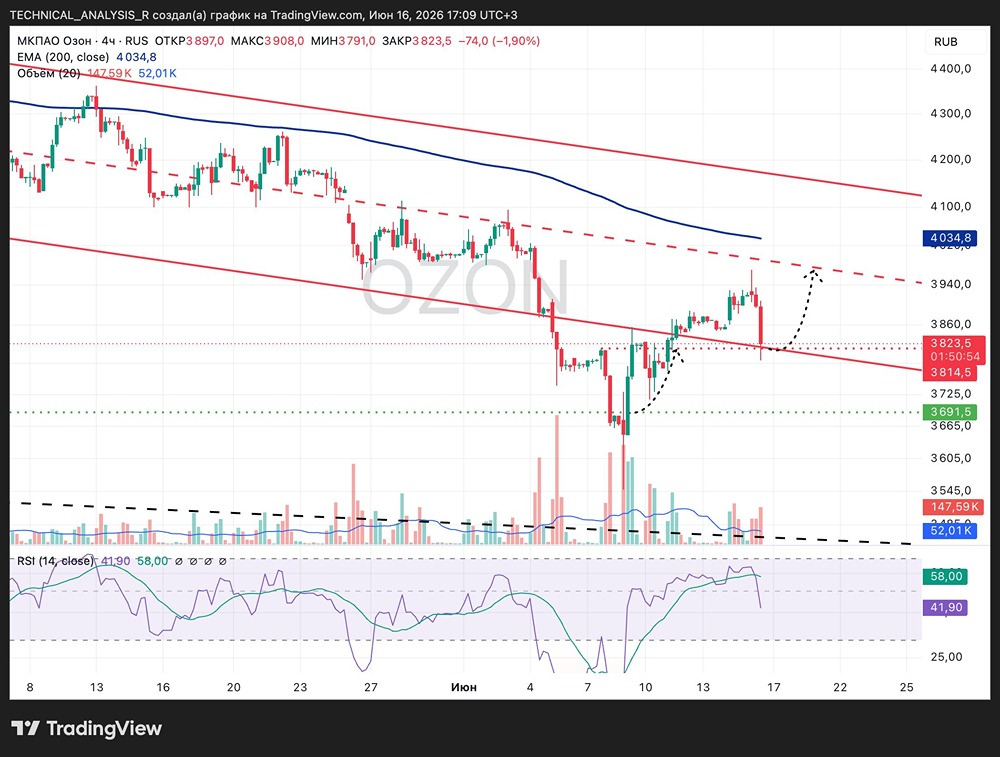Image resolution: width=1000 pixels, height=757 pixels.
Task: Select the Объём (20) indicator legend
Action: 48,73
